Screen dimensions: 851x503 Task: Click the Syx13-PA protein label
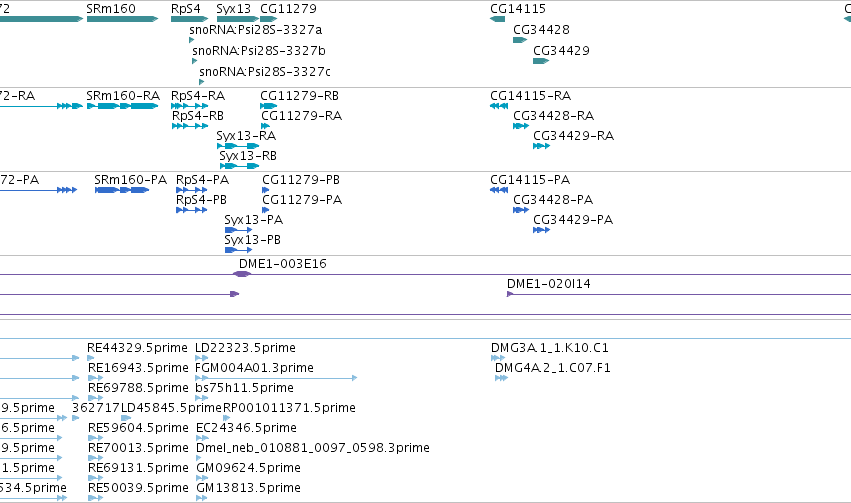tap(254, 220)
